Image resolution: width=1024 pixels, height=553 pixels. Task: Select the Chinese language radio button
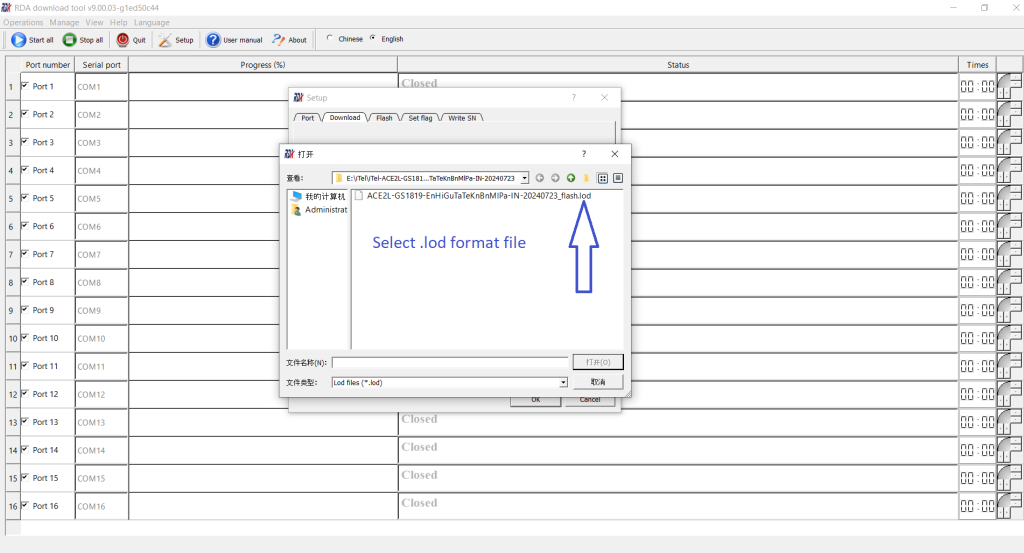click(330, 39)
